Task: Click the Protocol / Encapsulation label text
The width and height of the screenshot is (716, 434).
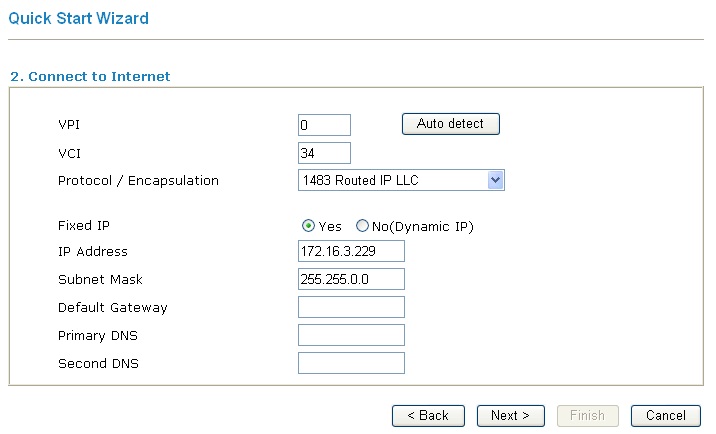Action: point(138,181)
